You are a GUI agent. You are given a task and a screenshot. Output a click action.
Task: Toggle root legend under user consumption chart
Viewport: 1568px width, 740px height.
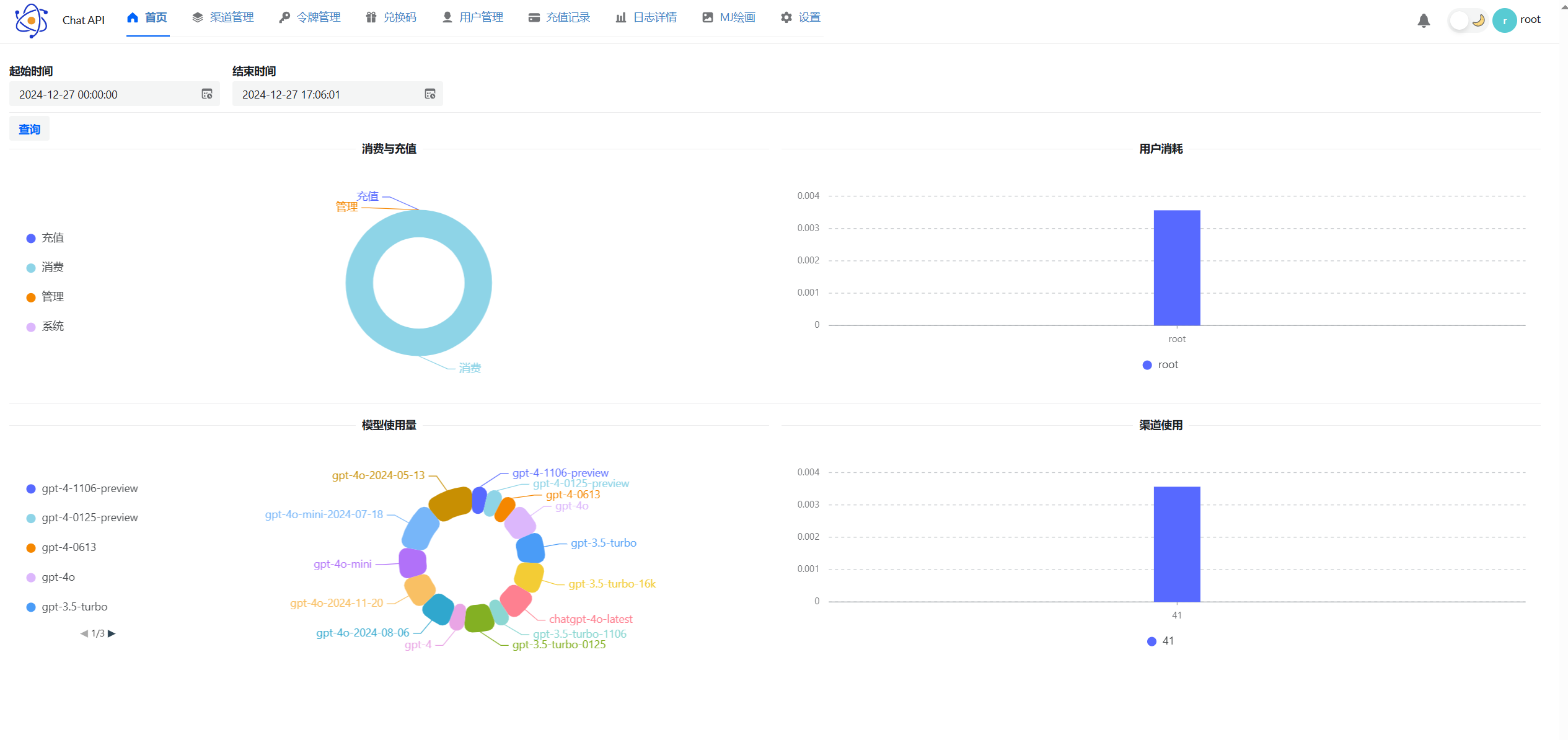pos(1160,364)
